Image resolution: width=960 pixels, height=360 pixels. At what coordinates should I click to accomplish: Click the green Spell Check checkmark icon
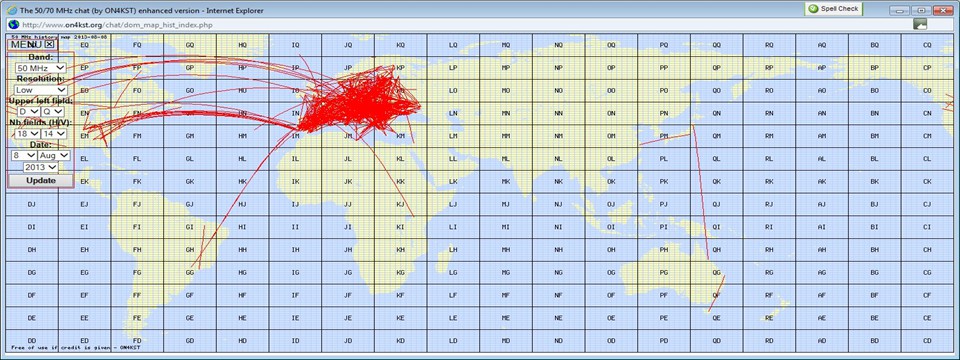point(813,9)
